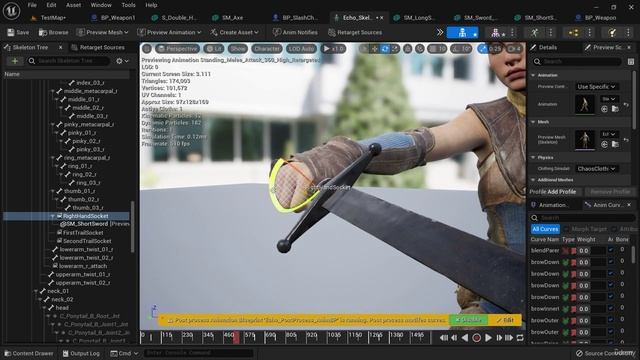640x360 pixels.
Task: Click Edit on post process warning
Action: click(505, 320)
